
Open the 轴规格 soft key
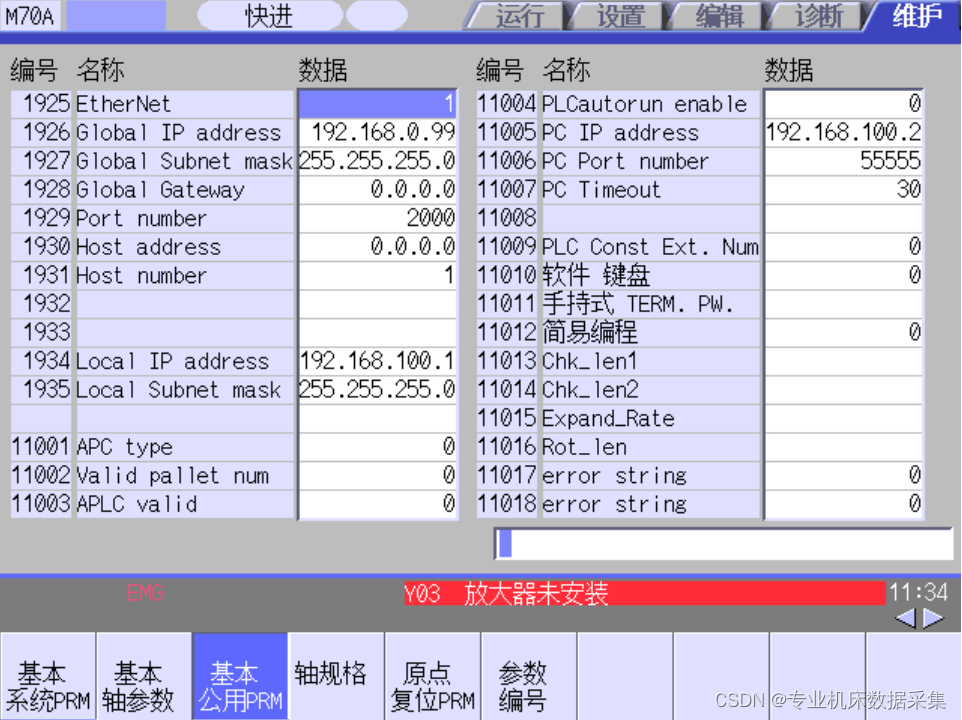tap(335, 676)
